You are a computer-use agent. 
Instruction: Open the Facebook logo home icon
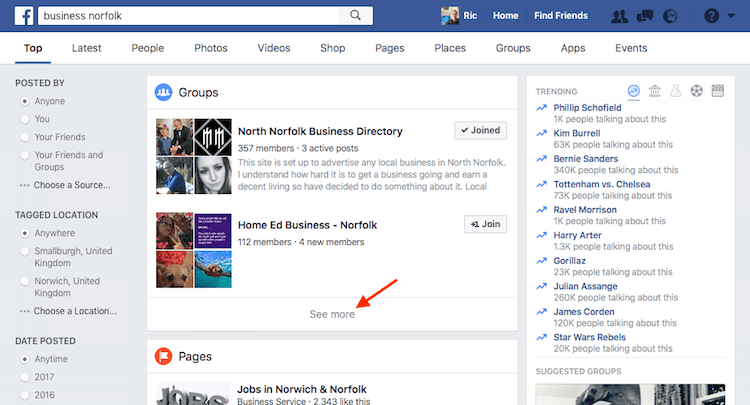[x=24, y=16]
